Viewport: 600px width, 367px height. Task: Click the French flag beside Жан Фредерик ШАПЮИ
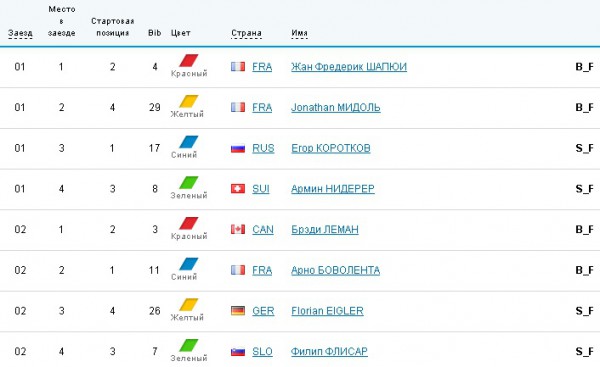pyautogui.click(x=238, y=67)
